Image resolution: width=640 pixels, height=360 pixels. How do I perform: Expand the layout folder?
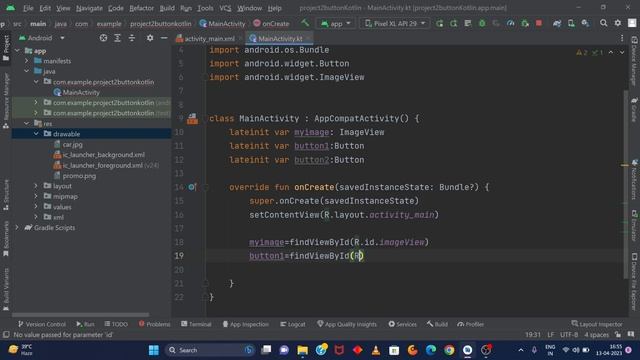point(36,186)
